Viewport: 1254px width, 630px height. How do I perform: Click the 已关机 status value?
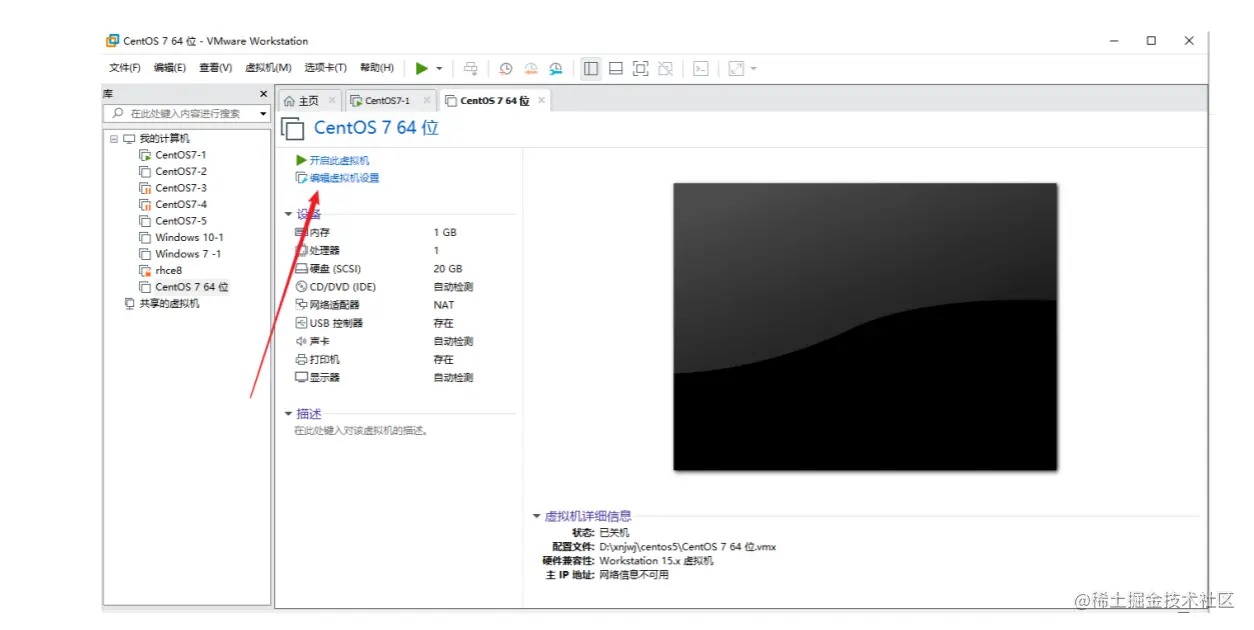click(614, 533)
